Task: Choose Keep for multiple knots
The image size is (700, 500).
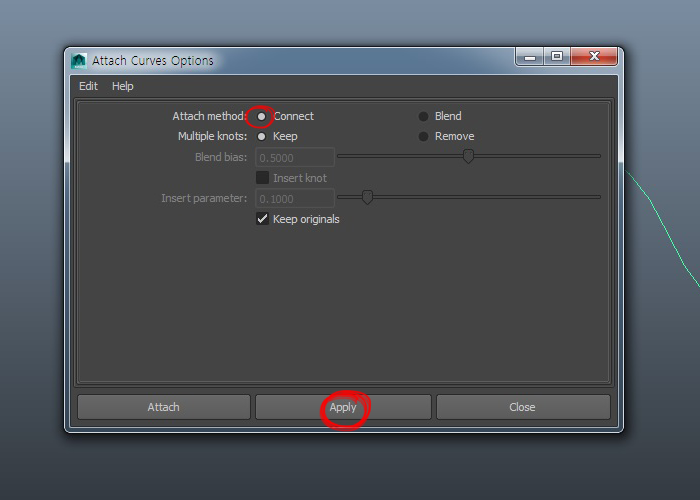Action: point(262,137)
